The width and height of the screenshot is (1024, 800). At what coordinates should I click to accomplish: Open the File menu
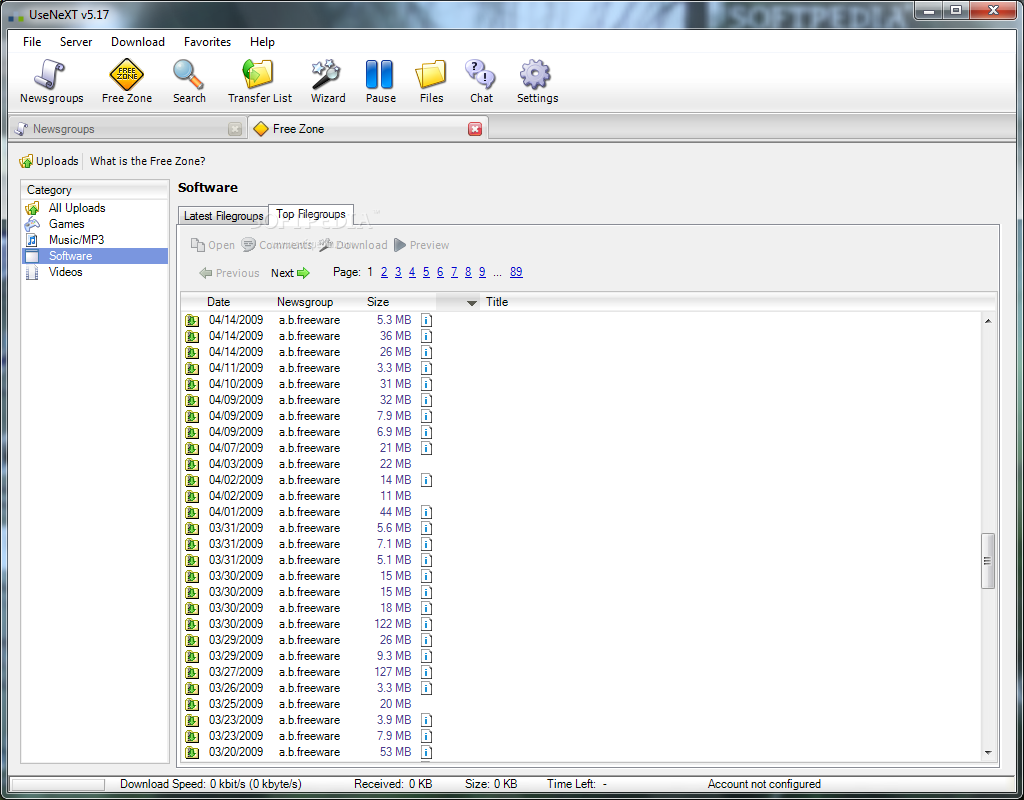[32, 42]
